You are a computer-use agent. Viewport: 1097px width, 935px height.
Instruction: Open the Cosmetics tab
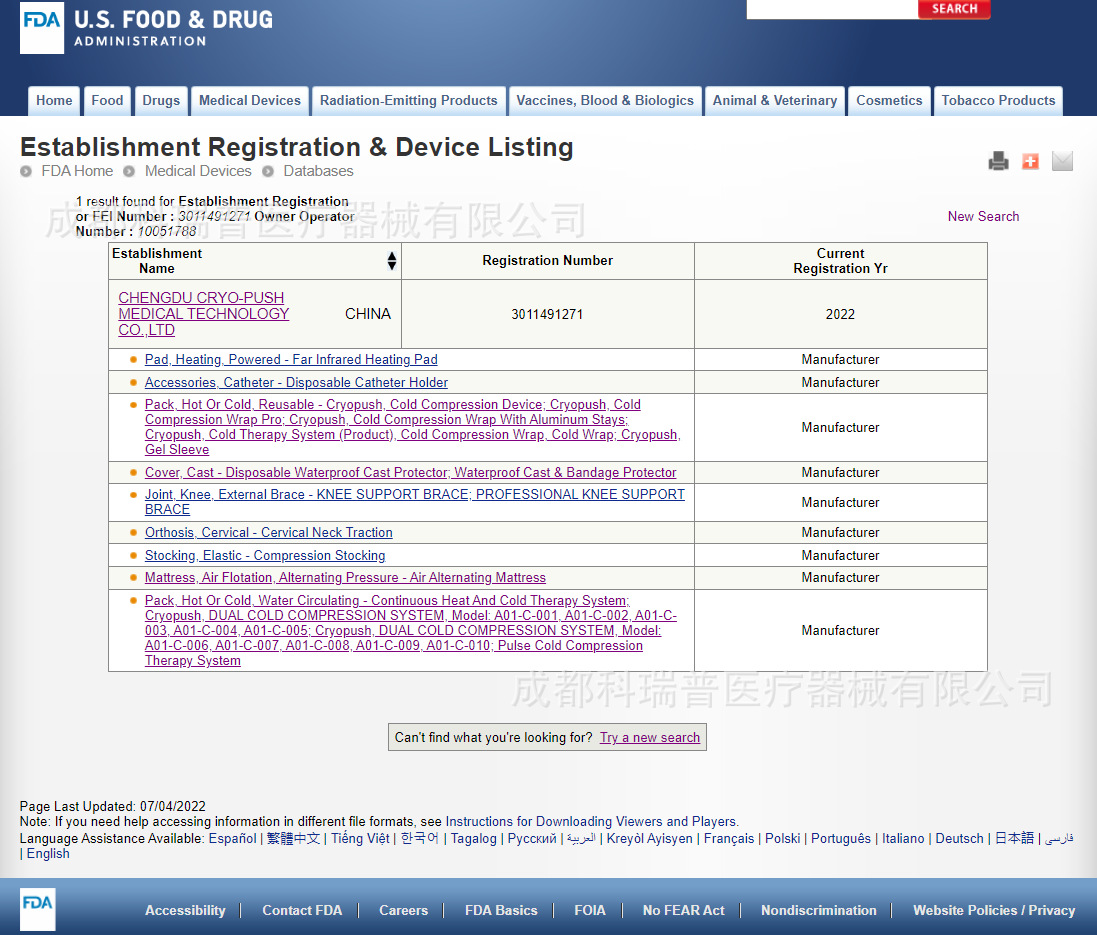tap(889, 101)
